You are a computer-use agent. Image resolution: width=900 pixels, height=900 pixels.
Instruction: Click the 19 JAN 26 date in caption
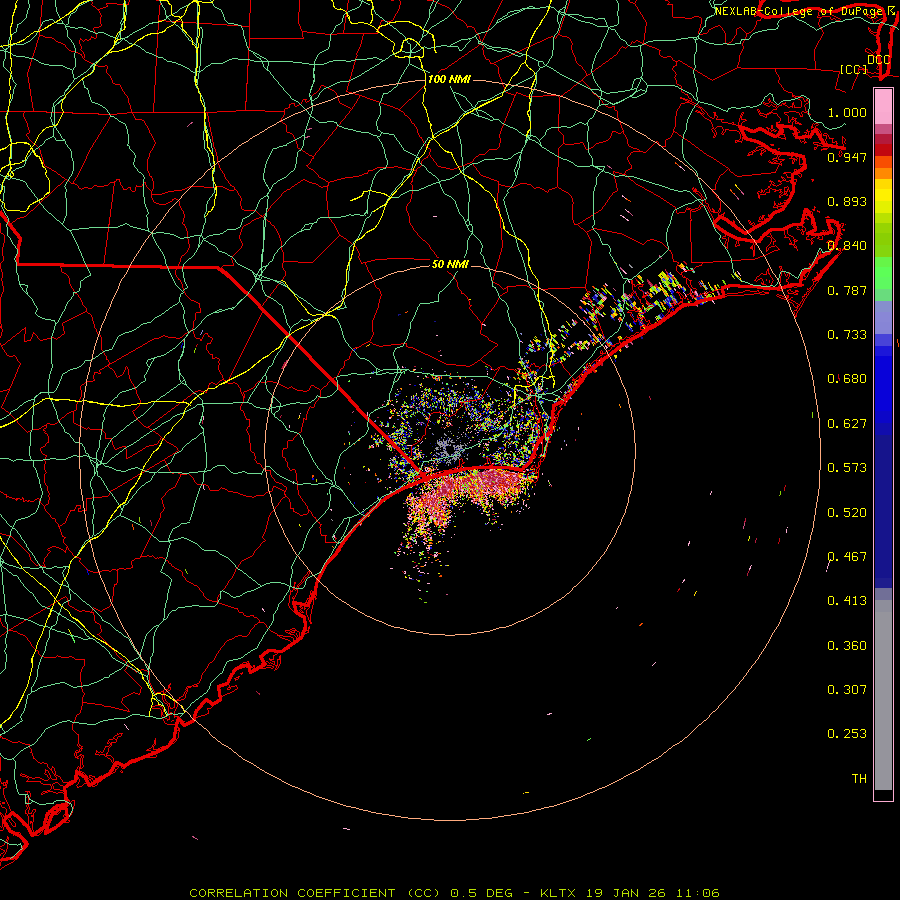[626, 893]
